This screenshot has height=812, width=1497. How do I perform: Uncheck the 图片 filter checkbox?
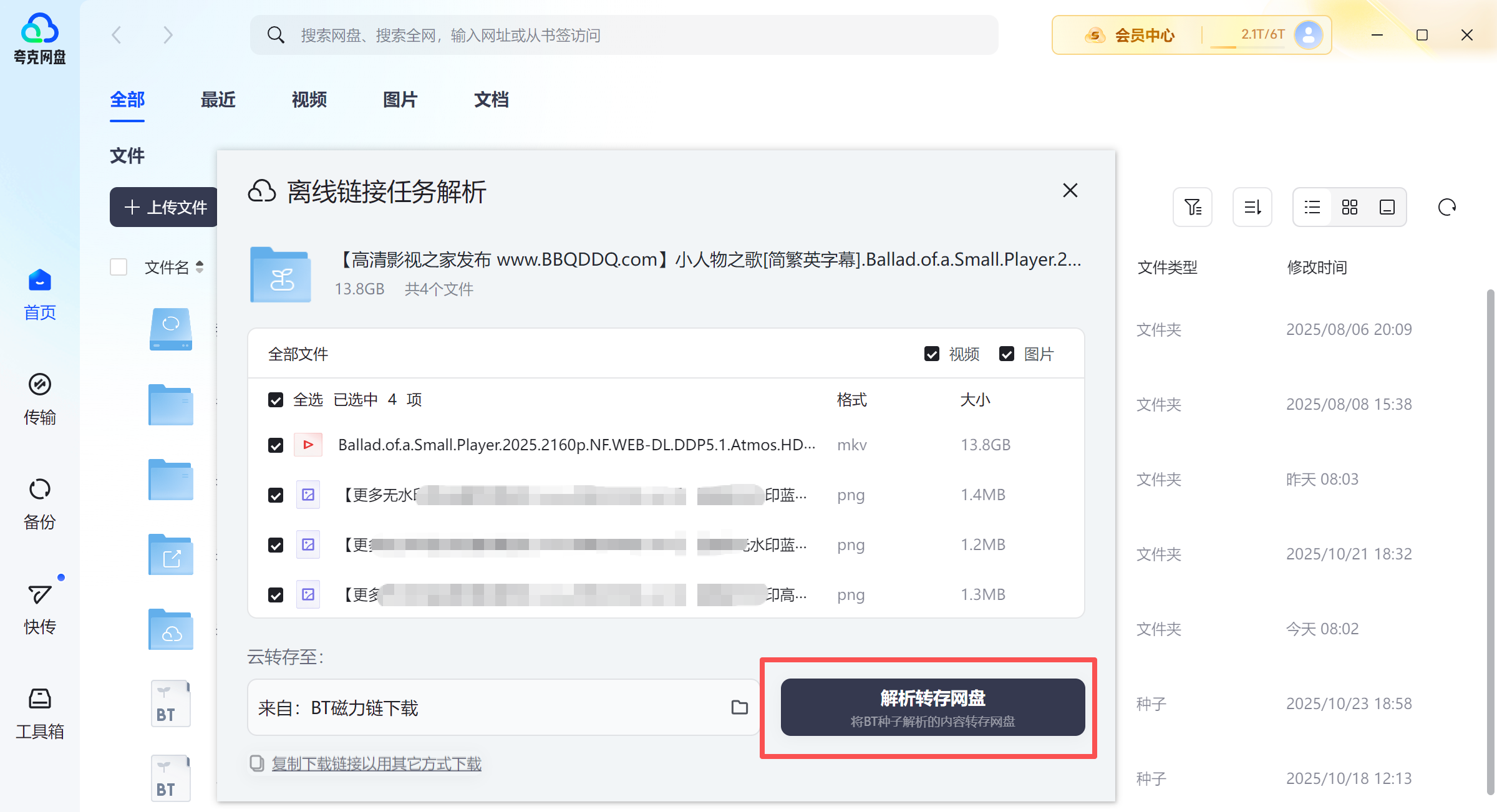[1007, 354]
